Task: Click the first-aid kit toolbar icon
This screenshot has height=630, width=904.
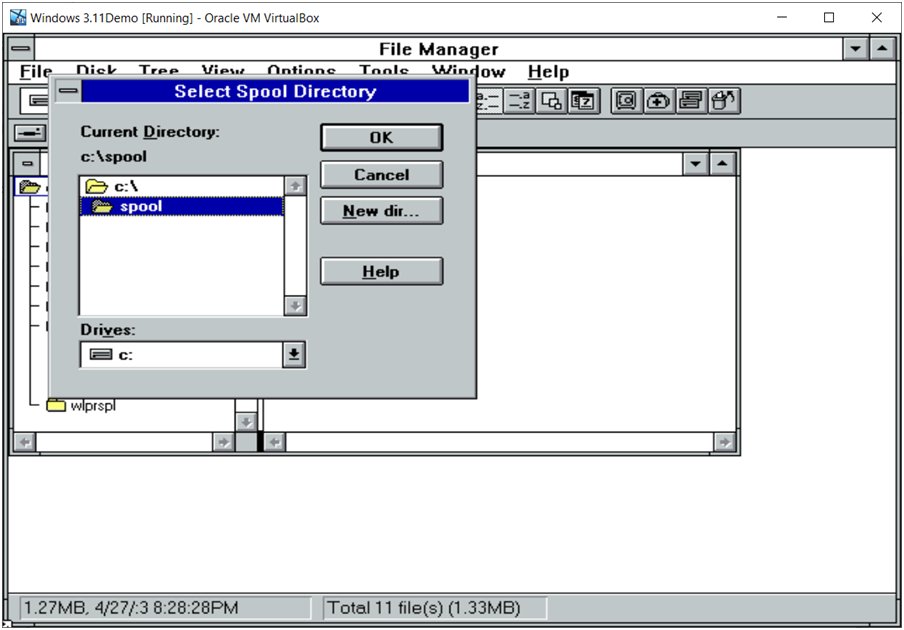Action: coord(658,101)
